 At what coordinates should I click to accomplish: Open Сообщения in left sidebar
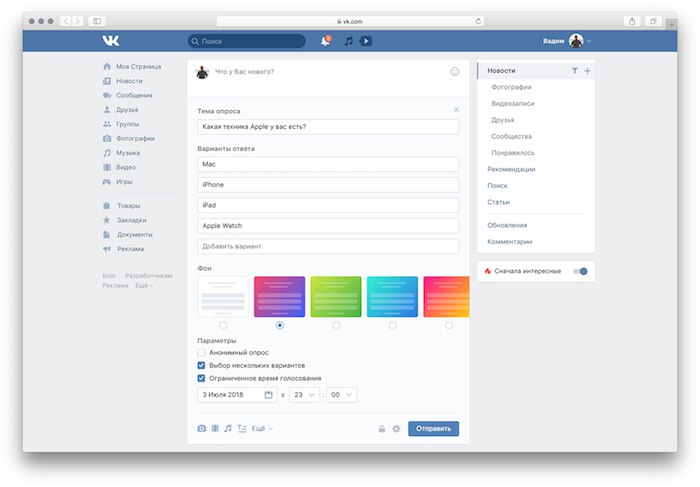tap(128, 95)
